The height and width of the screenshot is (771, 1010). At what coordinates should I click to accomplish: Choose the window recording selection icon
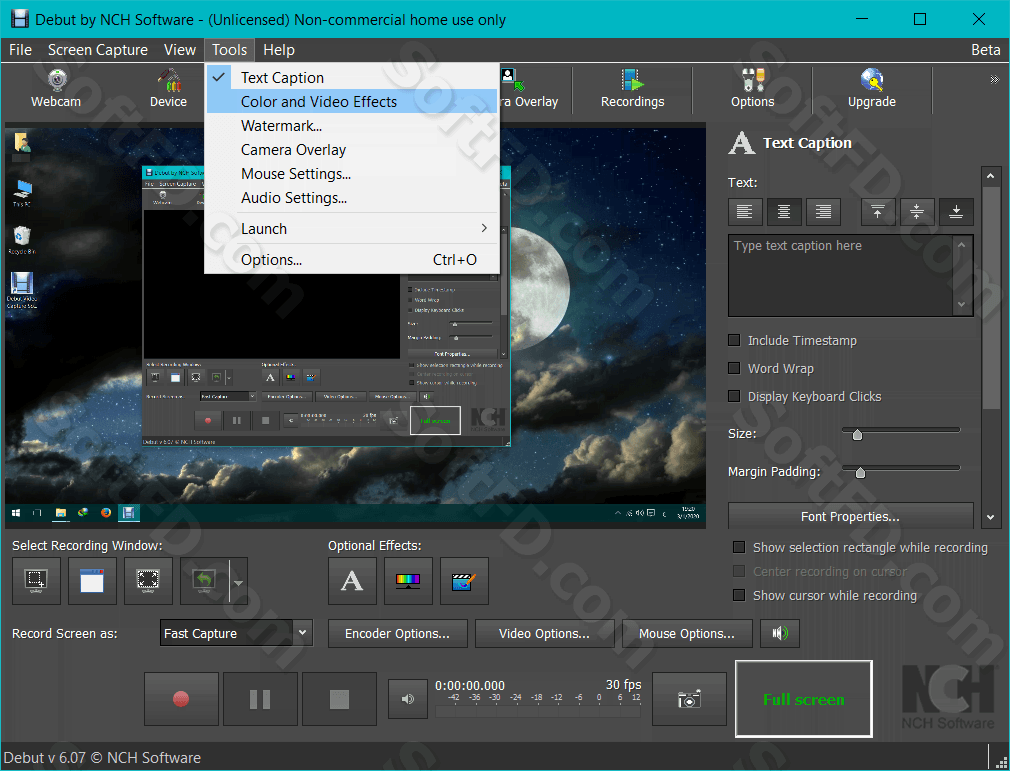[x=92, y=581]
